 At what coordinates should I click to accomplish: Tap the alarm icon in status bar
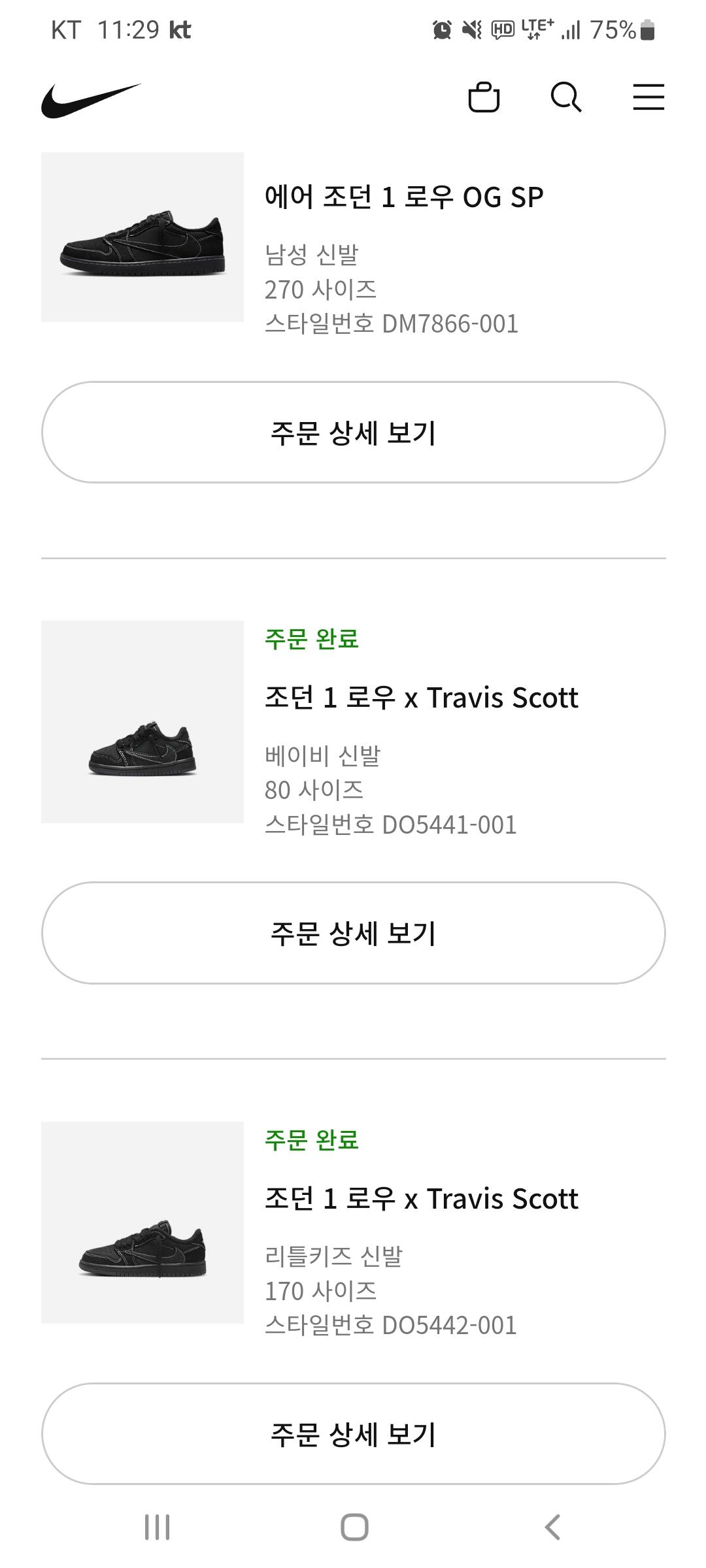point(442,30)
